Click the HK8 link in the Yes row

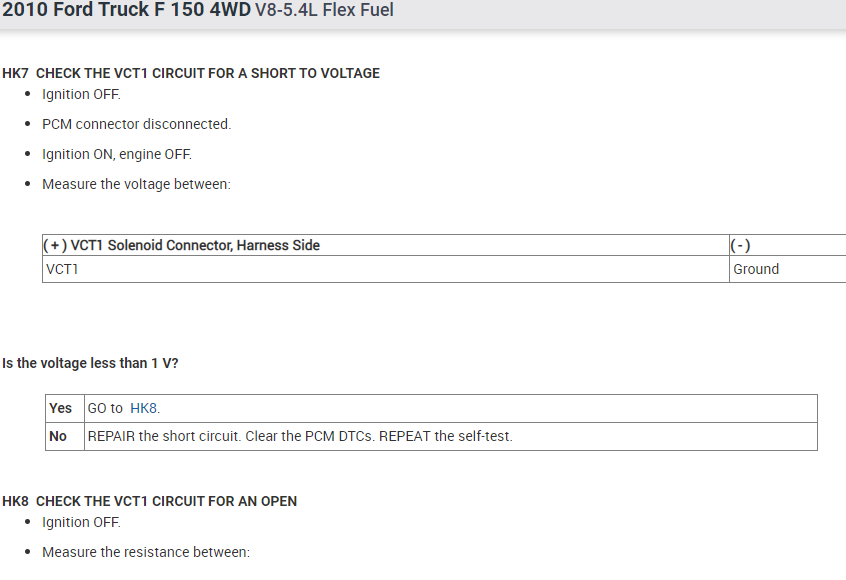143,408
